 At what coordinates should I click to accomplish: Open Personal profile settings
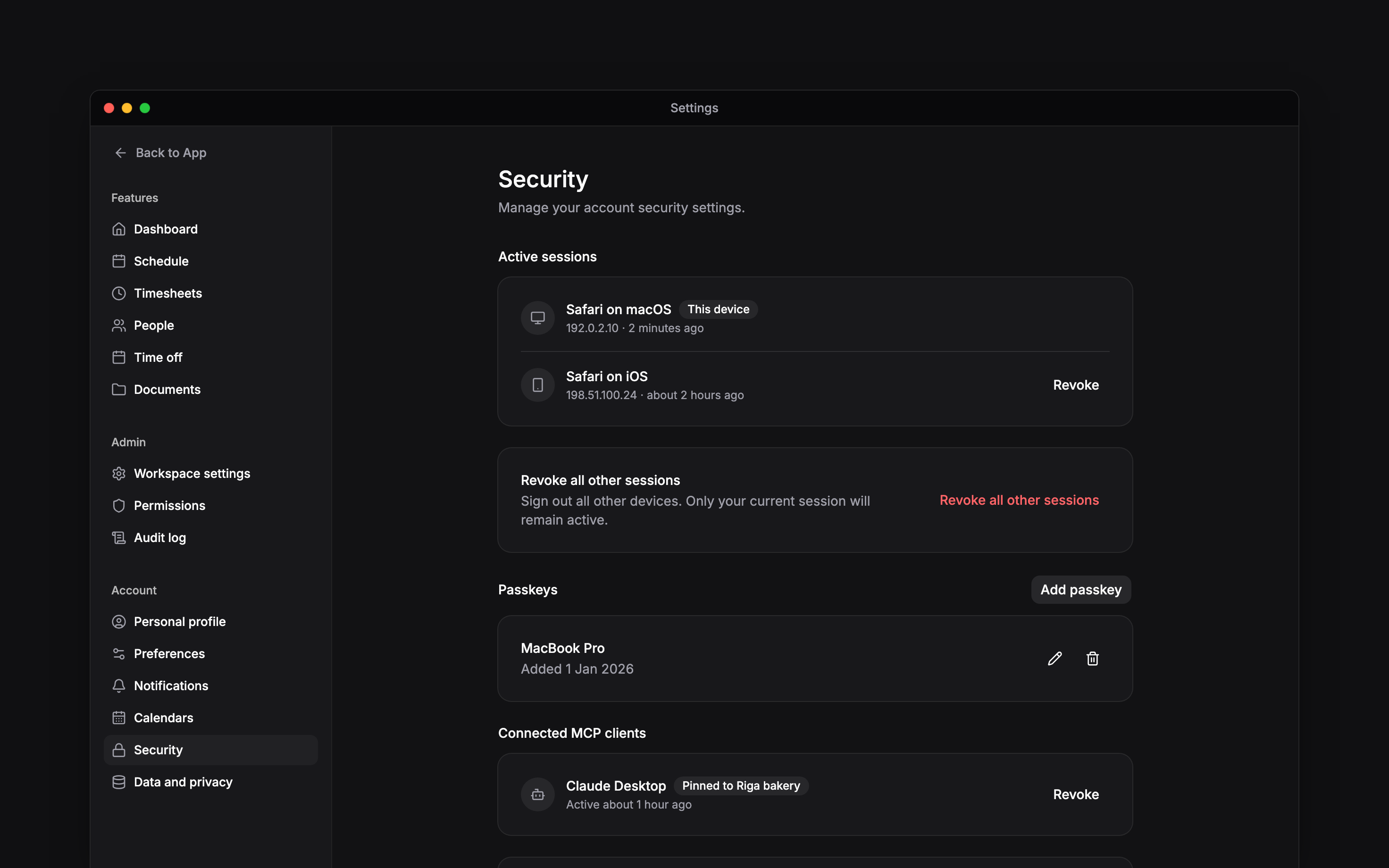coord(210,622)
